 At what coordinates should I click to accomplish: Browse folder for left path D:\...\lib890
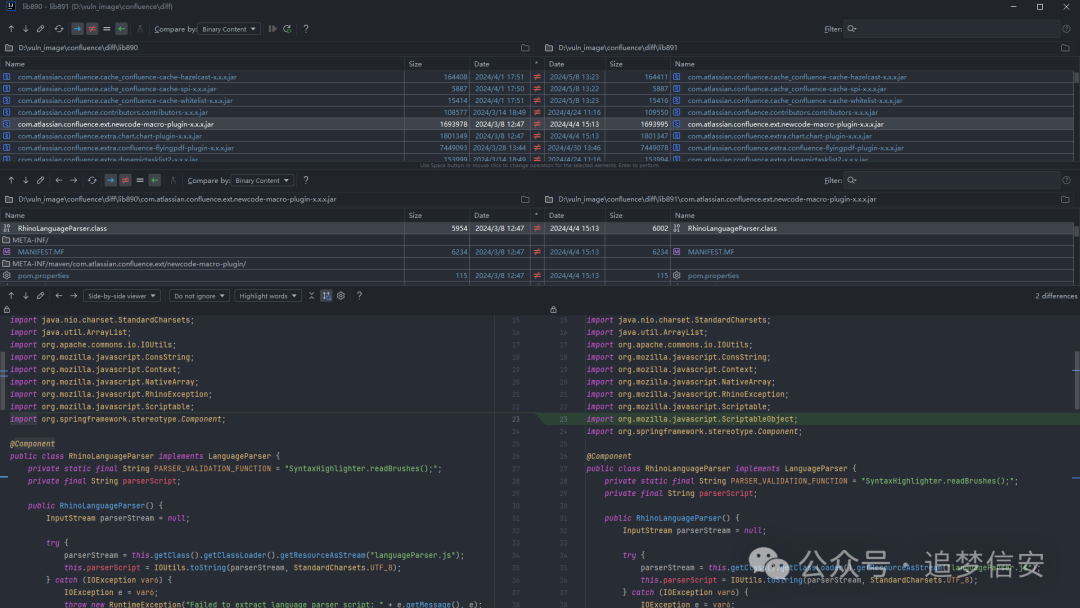click(x=526, y=48)
